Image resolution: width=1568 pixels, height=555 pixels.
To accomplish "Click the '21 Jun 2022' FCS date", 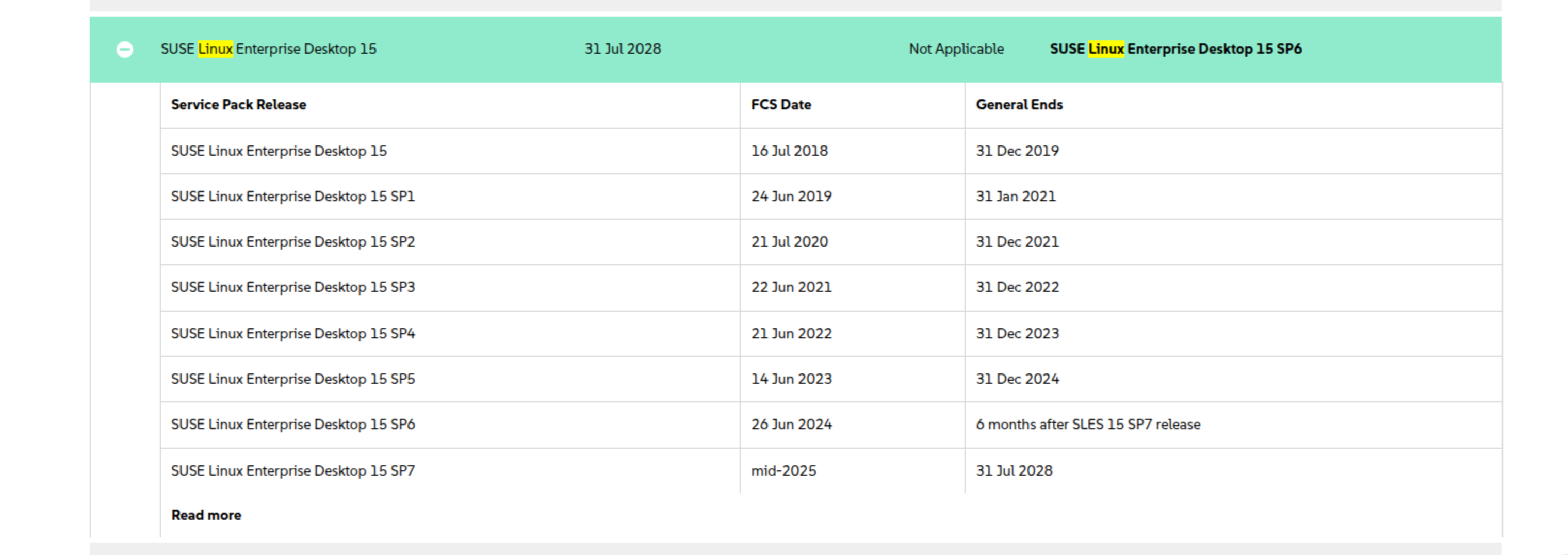I will pos(791,334).
